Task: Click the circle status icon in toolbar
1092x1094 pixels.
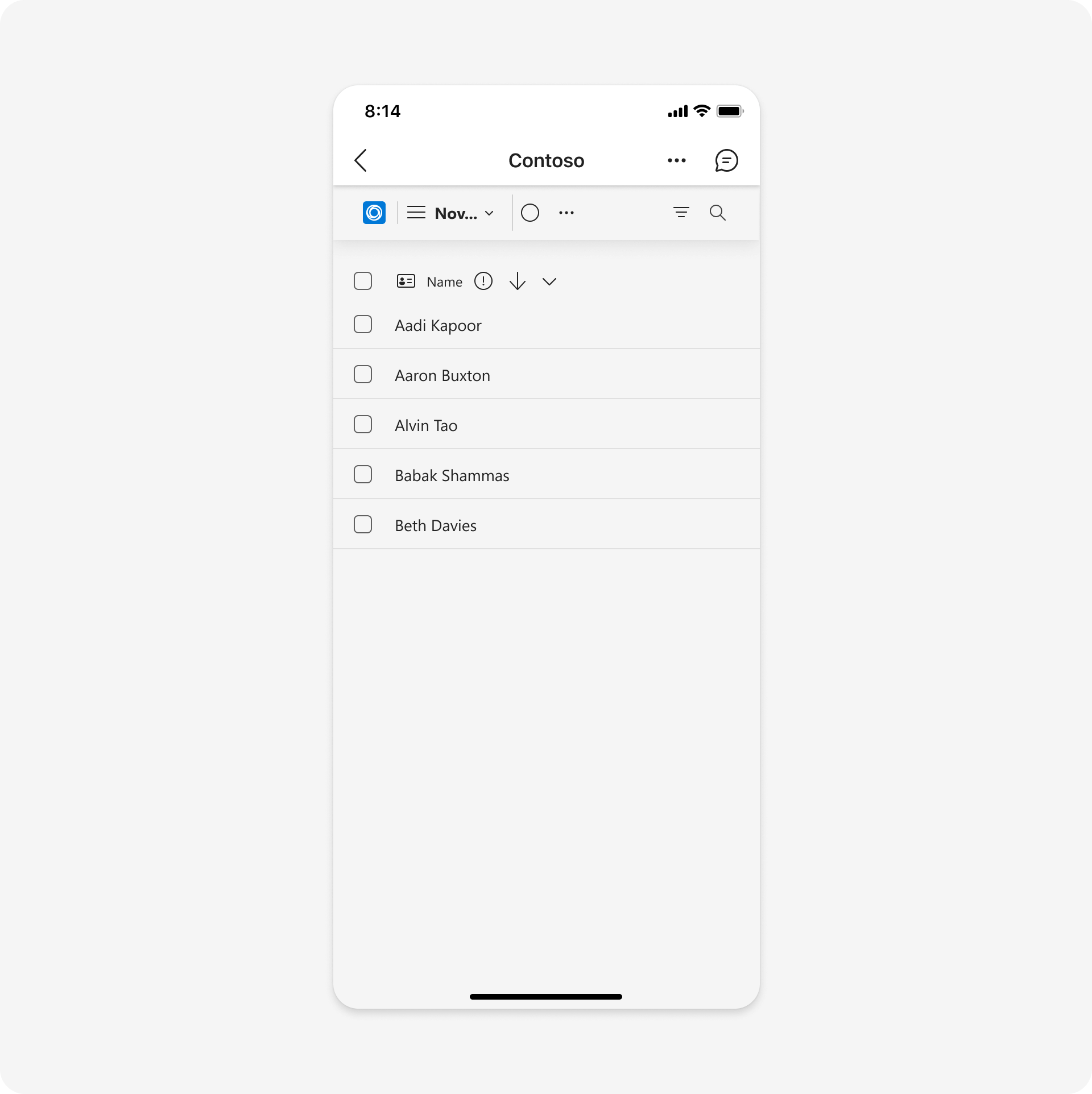Action: tap(530, 212)
